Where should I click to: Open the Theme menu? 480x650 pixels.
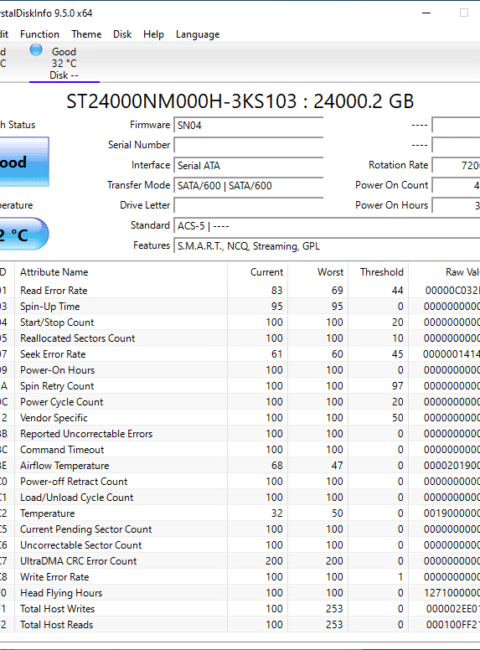[86, 34]
